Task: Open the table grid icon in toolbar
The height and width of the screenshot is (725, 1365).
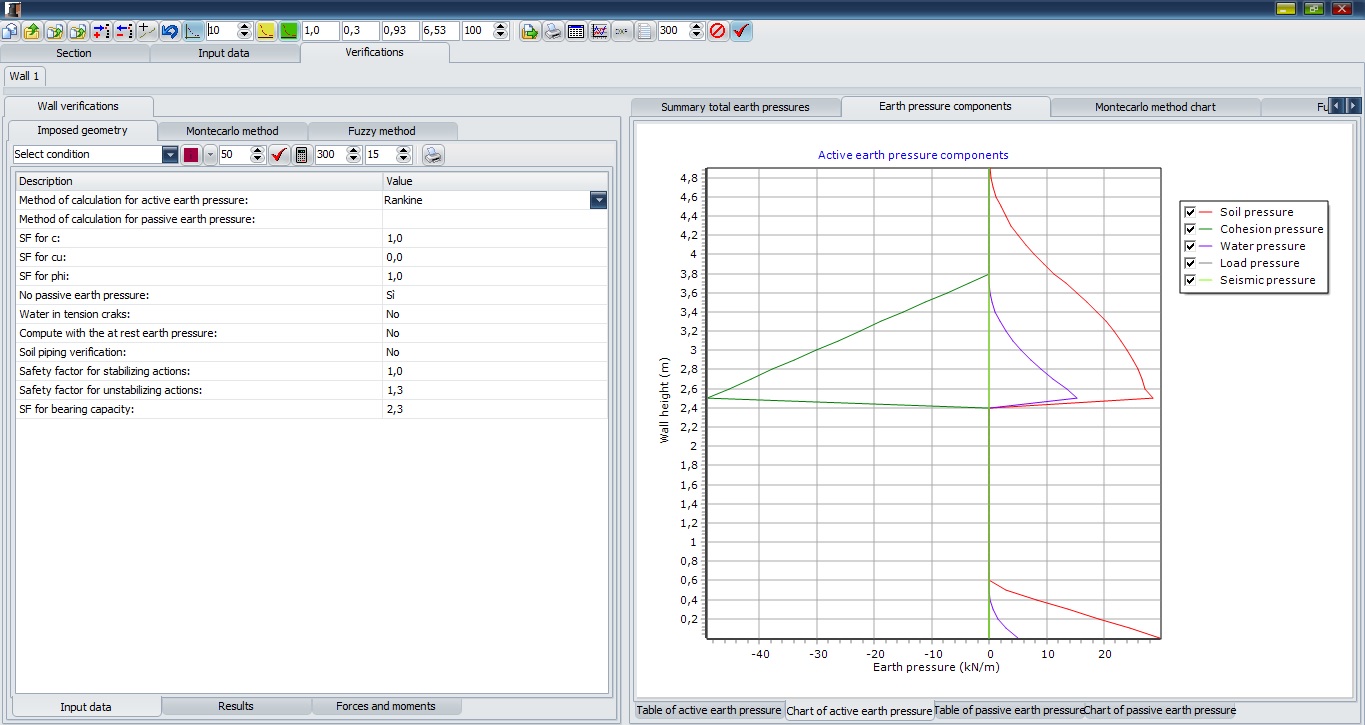Action: pyautogui.click(x=576, y=31)
